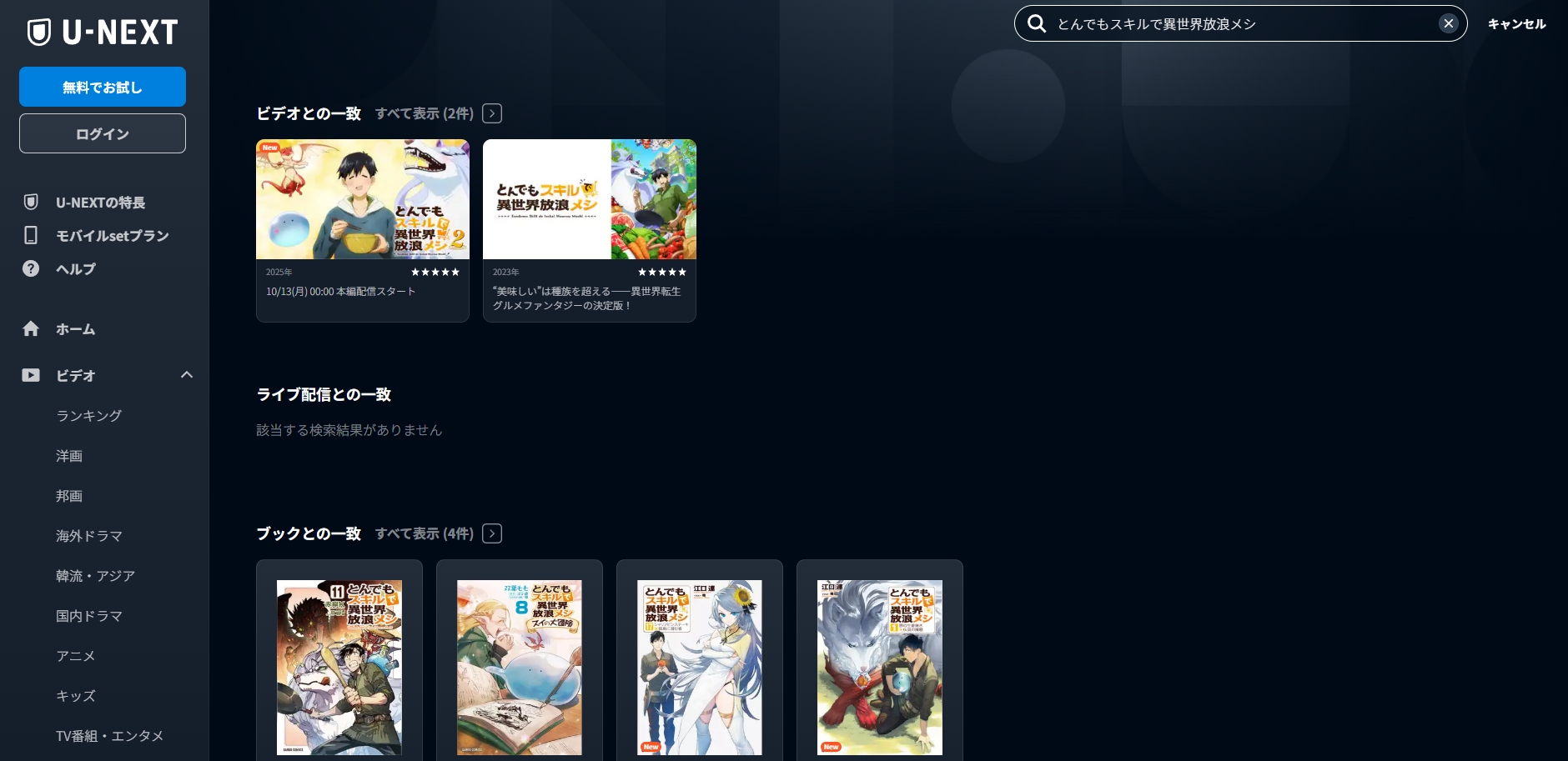Viewport: 1568px width, 761px height.
Task: Clear the search field with X icon
Action: [x=1449, y=23]
